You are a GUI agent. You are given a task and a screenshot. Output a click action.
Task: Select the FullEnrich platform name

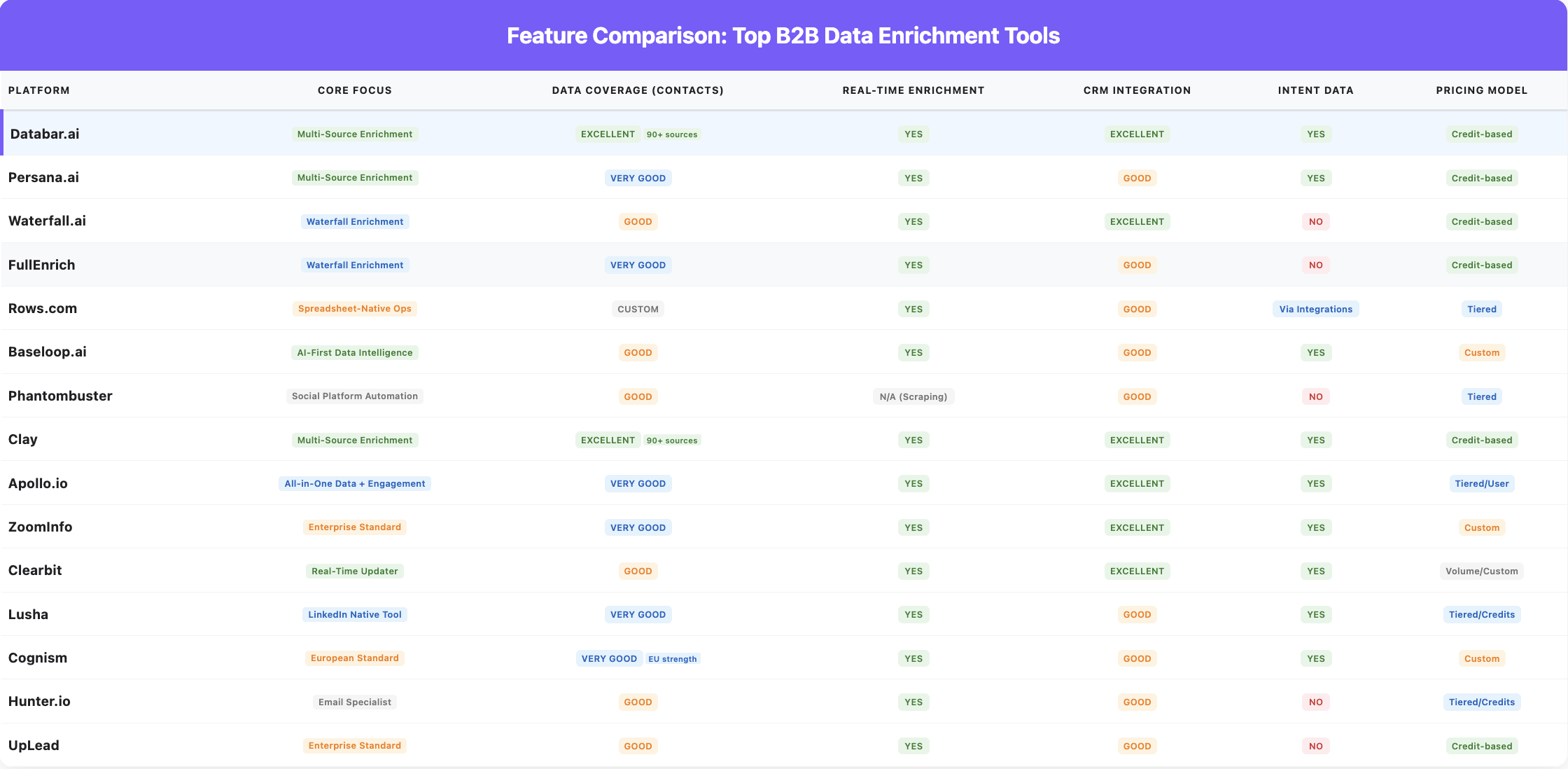[x=41, y=265]
